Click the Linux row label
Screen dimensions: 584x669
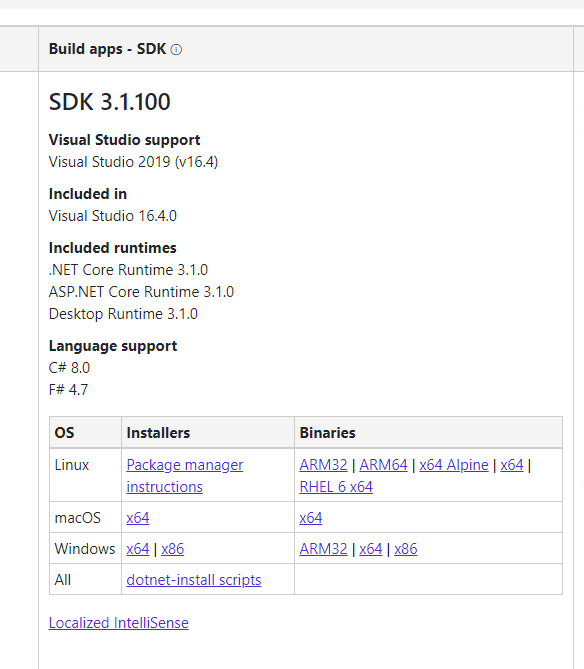[72, 465]
